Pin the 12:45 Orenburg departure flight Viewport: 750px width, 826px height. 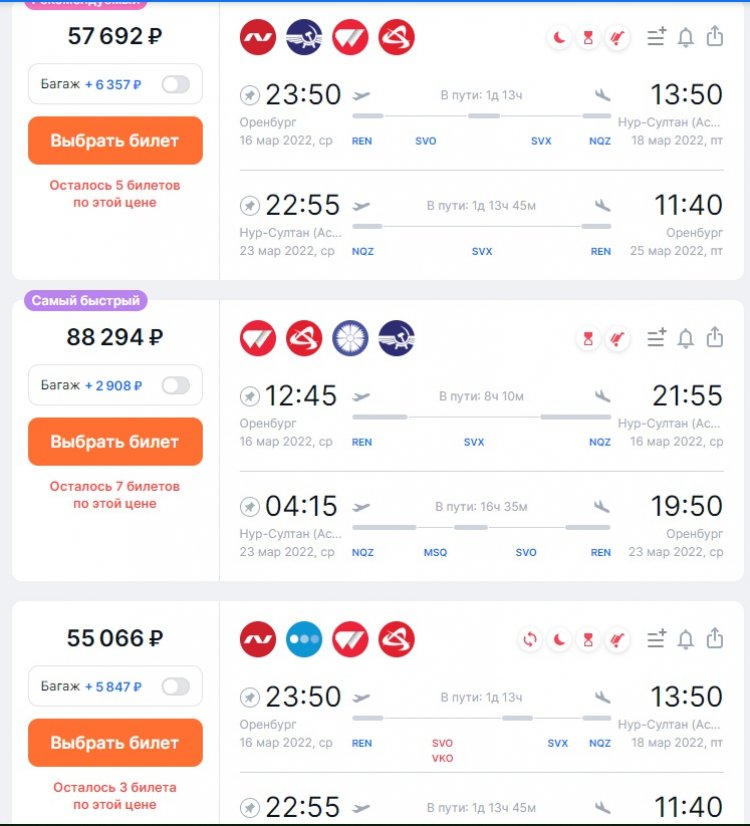click(250, 396)
